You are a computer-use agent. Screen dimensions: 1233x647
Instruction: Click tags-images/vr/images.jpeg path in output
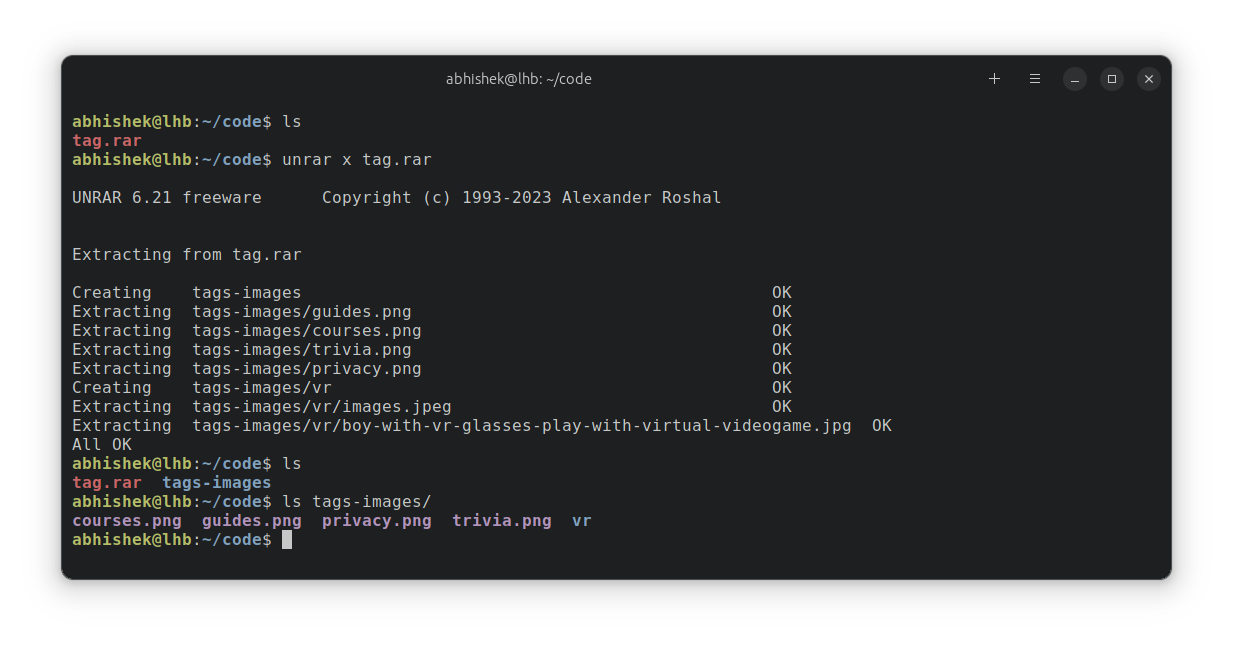tap(322, 407)
